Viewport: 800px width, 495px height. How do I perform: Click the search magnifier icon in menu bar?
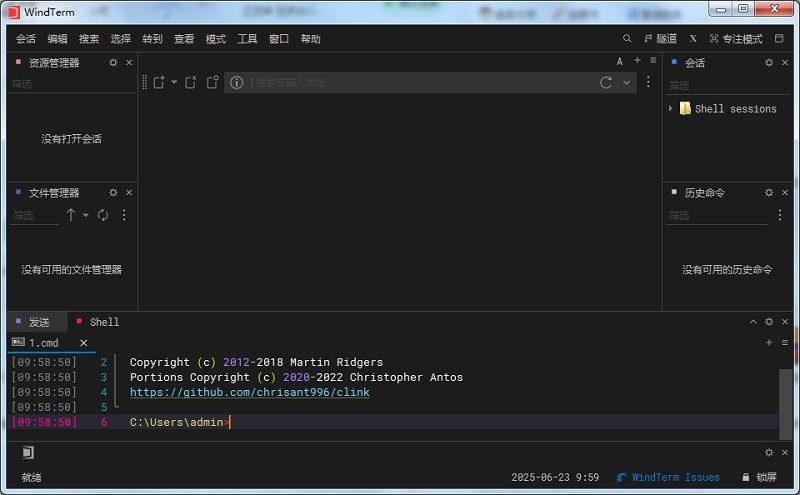(627, 39)
